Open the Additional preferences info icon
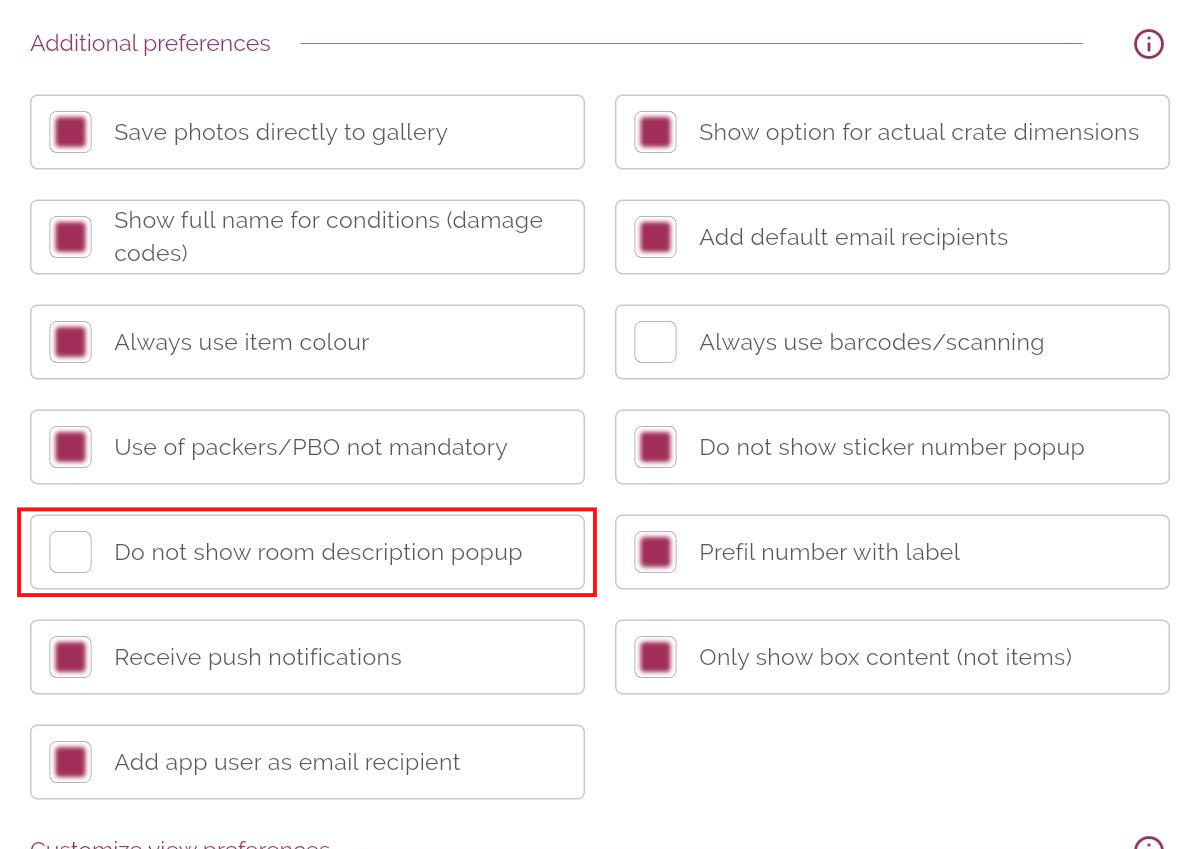 tap(1148, 44)
